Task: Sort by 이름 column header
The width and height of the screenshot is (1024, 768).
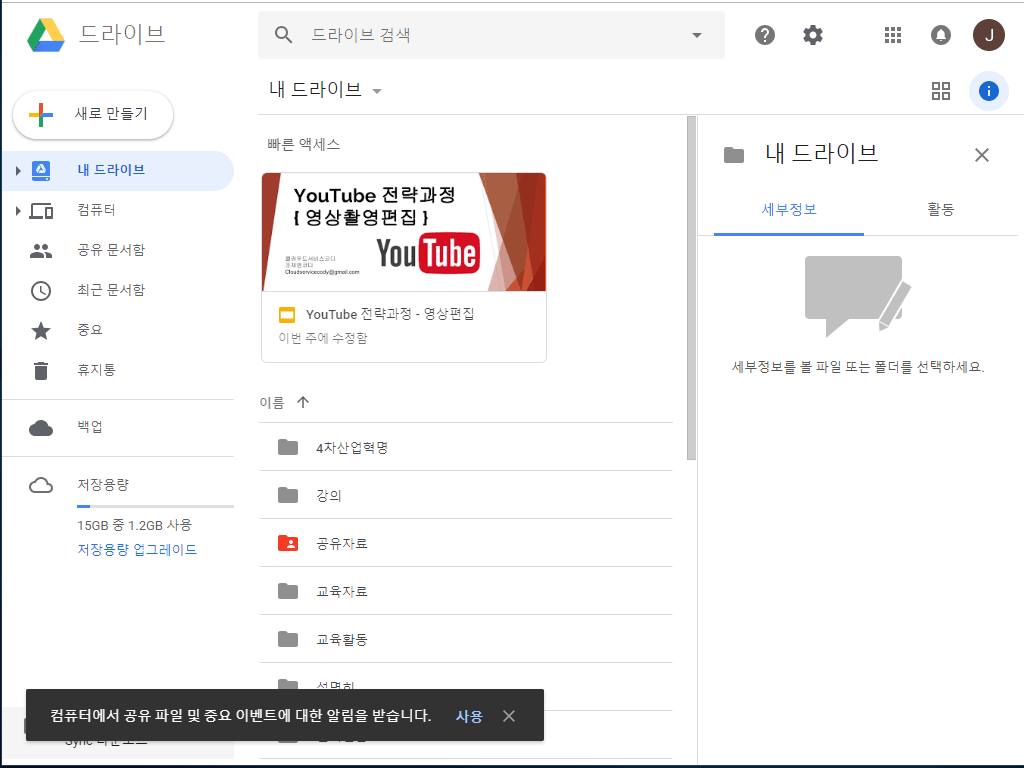Action: pyautogui.click(x=272, y=402)
